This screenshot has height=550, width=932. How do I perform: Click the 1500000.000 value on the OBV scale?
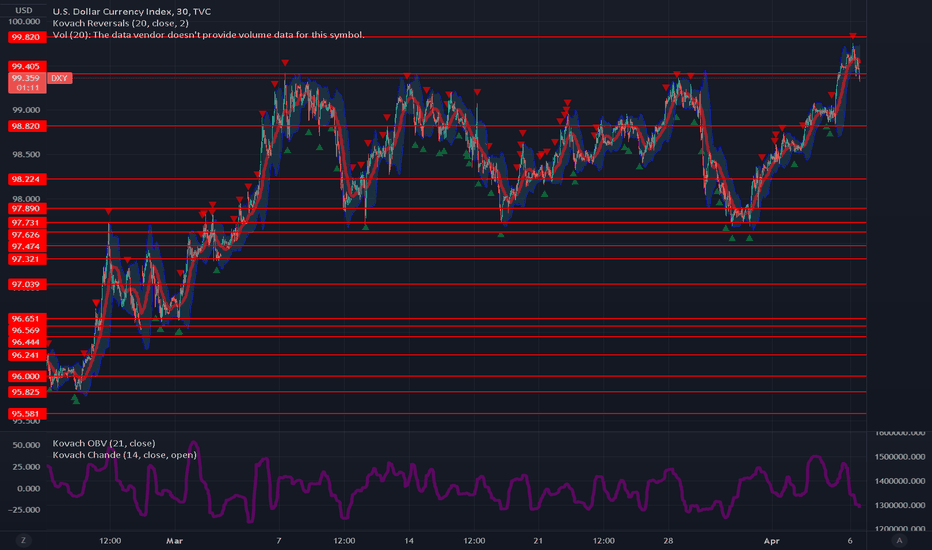click(x=899, y=457)
